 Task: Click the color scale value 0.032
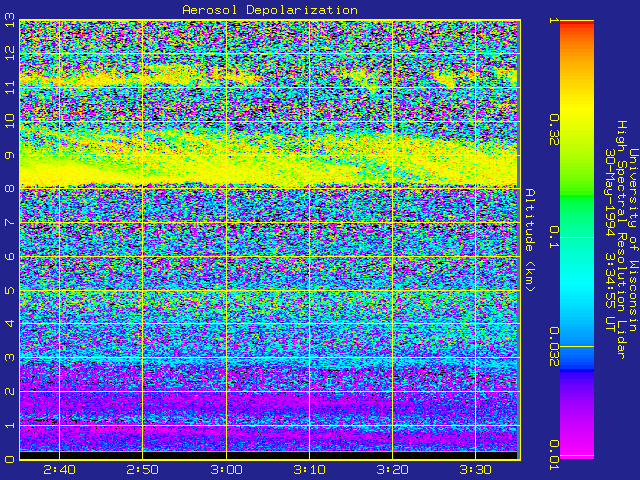pyautogui.click(x=553, y=347)
